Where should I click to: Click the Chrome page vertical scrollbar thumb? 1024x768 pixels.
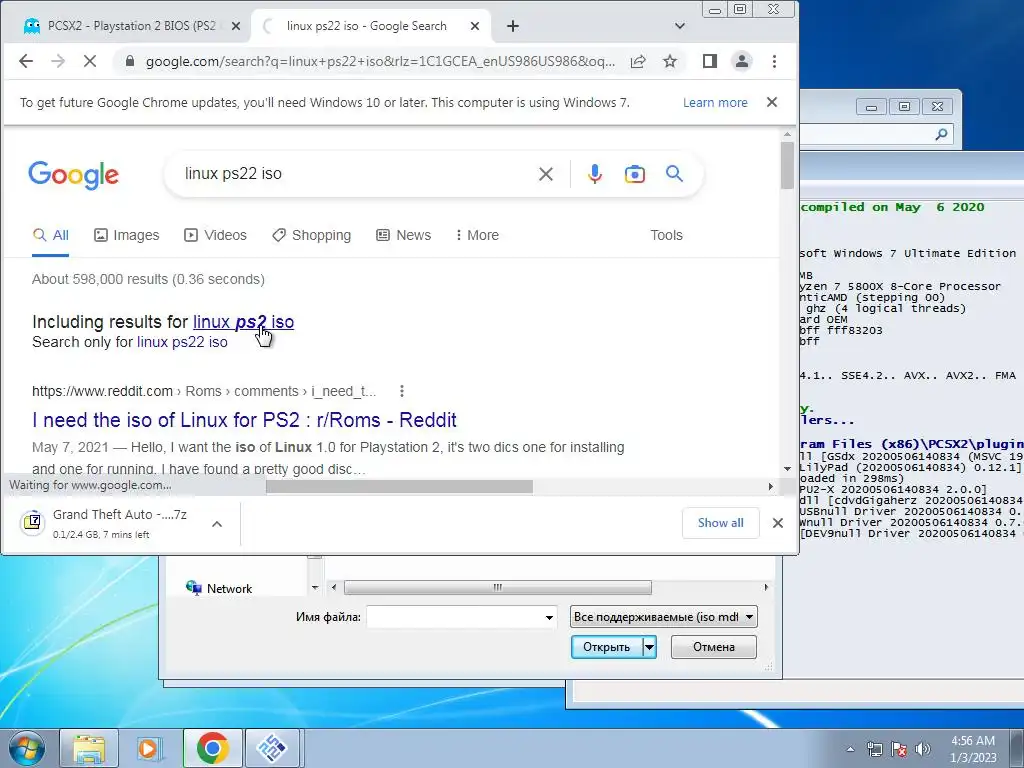coord(787,165)
